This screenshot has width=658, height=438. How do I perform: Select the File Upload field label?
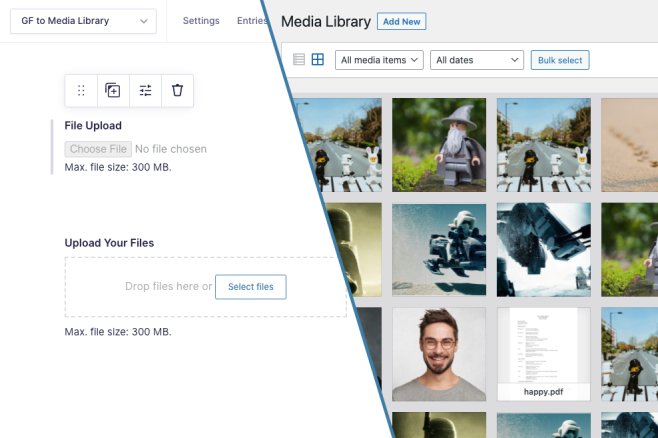click(93, 125)
